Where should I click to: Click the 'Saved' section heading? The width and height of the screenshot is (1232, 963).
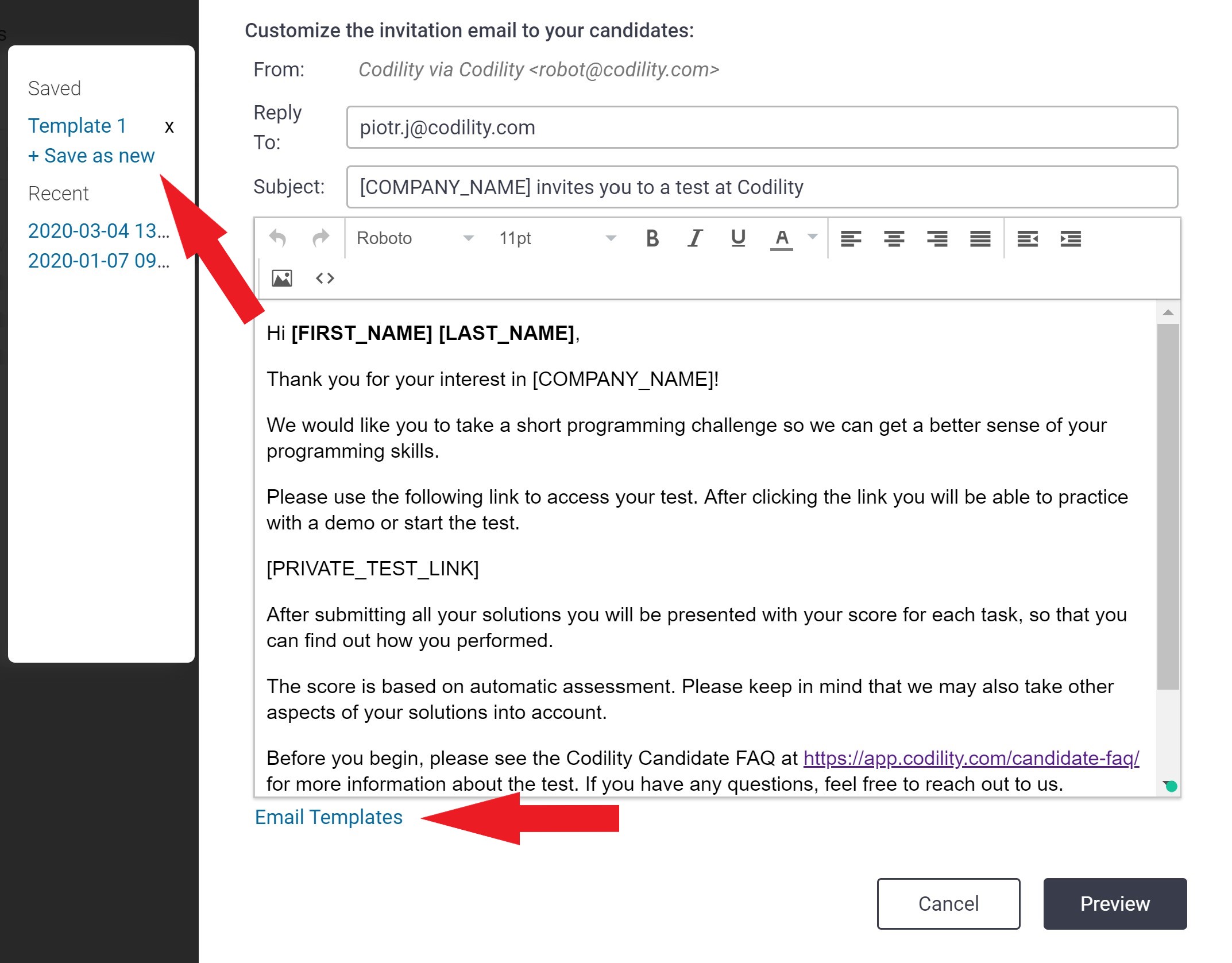coord(54,88)
